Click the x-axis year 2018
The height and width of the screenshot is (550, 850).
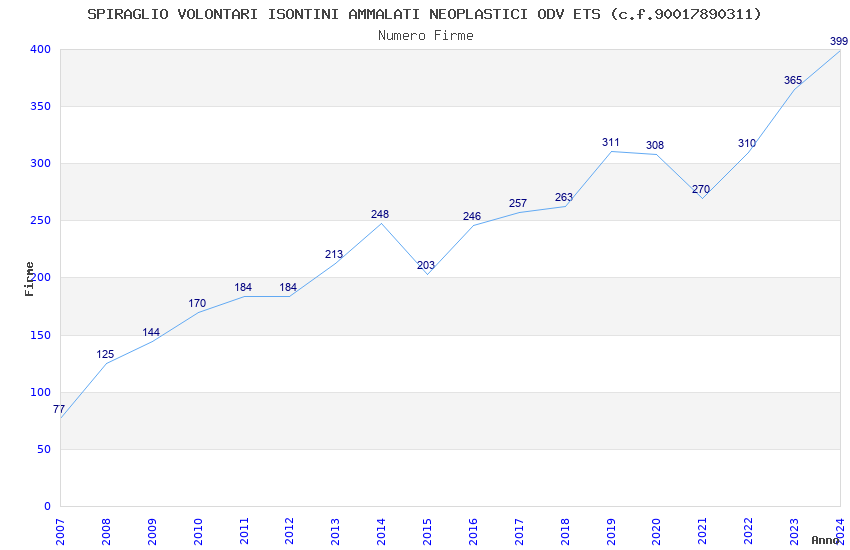click(x=565, y=532)
